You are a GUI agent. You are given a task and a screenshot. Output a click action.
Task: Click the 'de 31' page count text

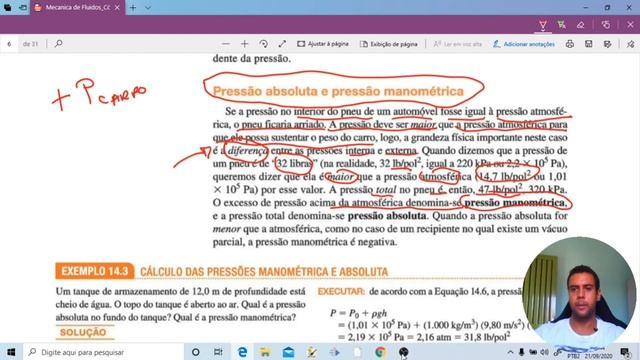point(30,44)
